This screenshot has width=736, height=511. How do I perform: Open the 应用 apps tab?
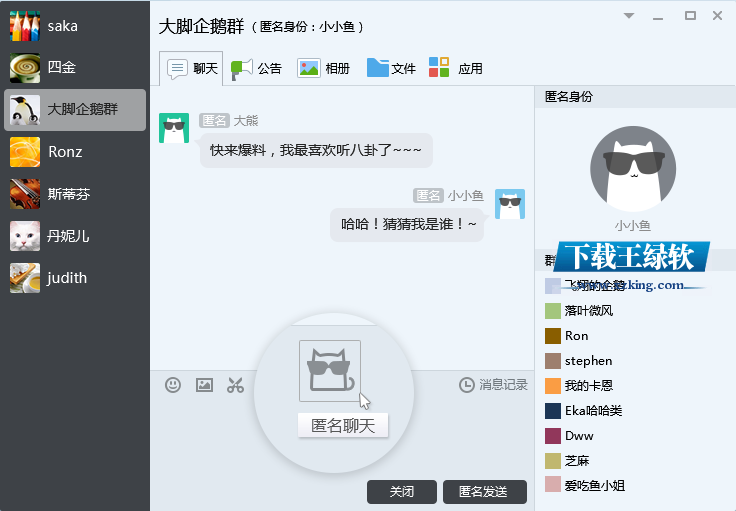coord(456,69)
